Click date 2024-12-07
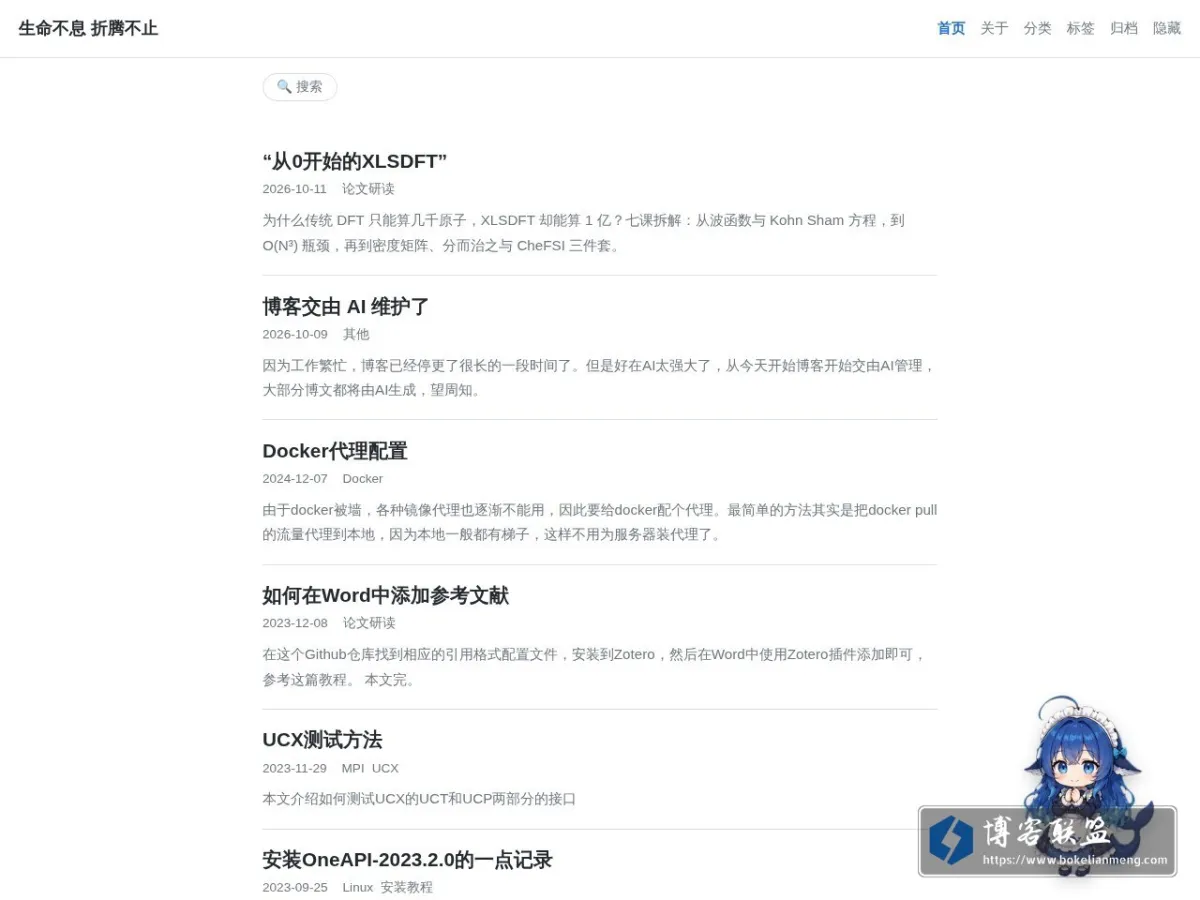Viewport: 1200px width, 900px height. tap(294, 479)
